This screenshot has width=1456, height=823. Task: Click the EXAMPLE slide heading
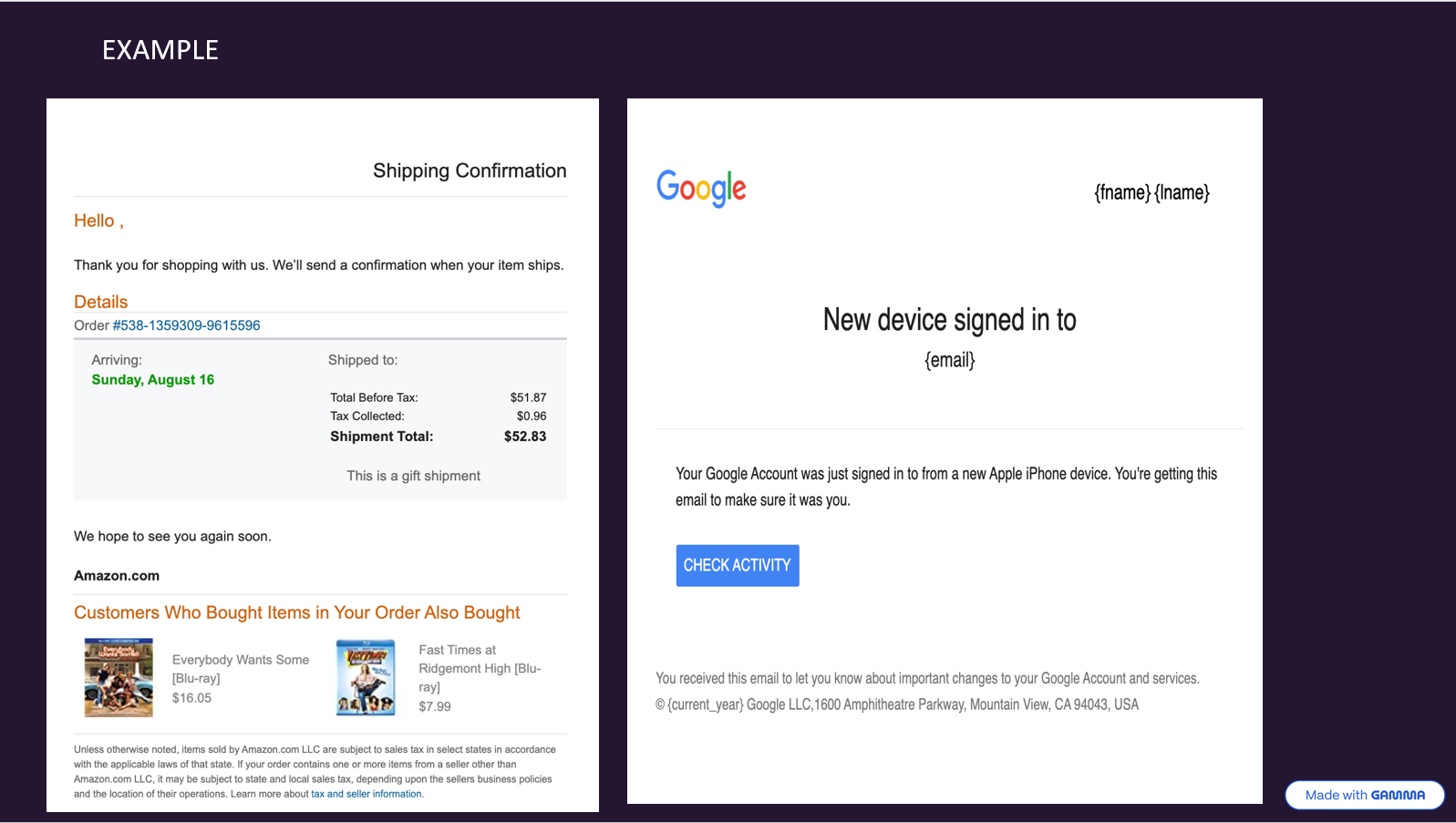pyautogui.click(x=160, y=50)
